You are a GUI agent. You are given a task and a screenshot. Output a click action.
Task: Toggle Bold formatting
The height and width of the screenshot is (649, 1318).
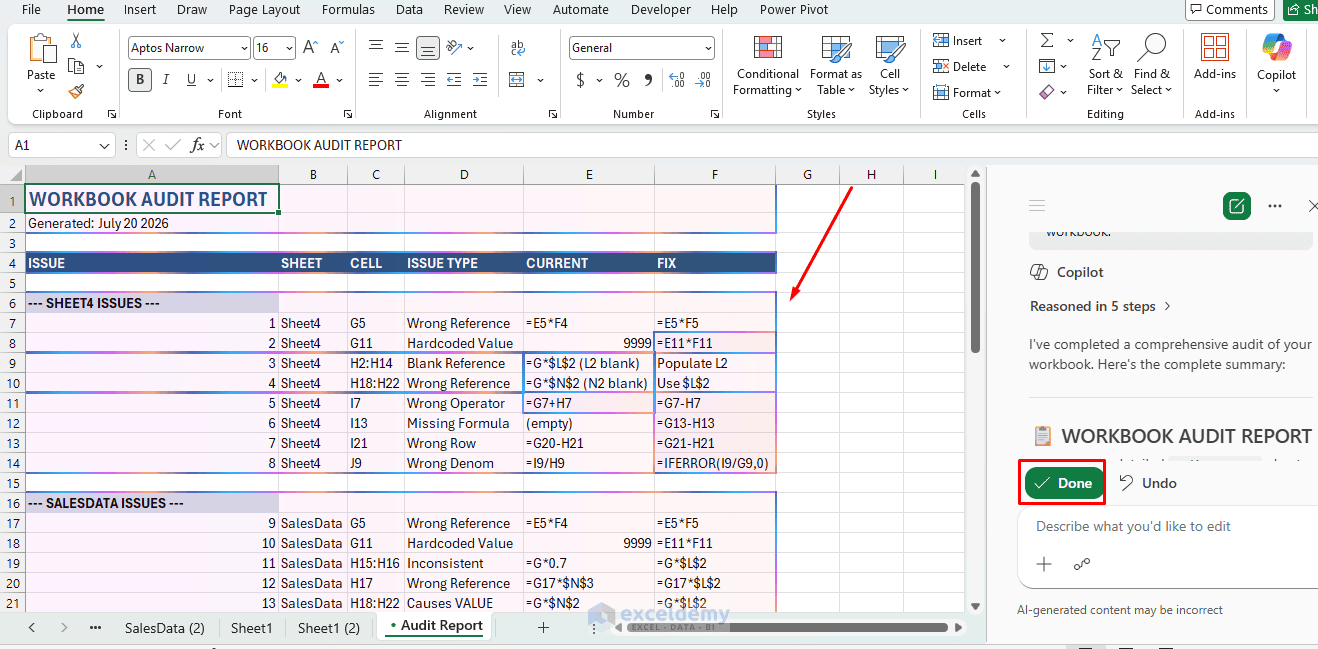(140, 80)
